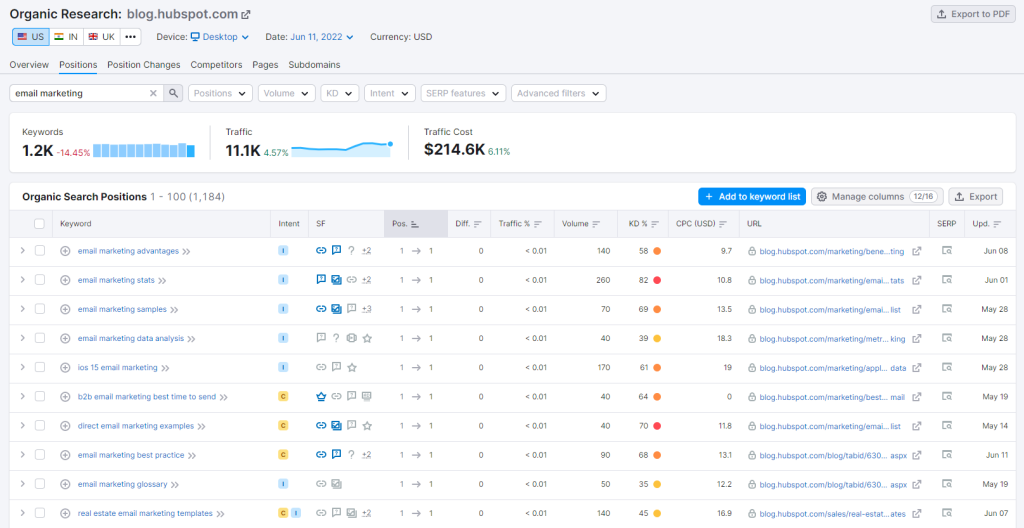The width and height of the screenshot is (1024, 528).
Task: Toggle the select-all header checkbox
Action: (x=40, y=223)
